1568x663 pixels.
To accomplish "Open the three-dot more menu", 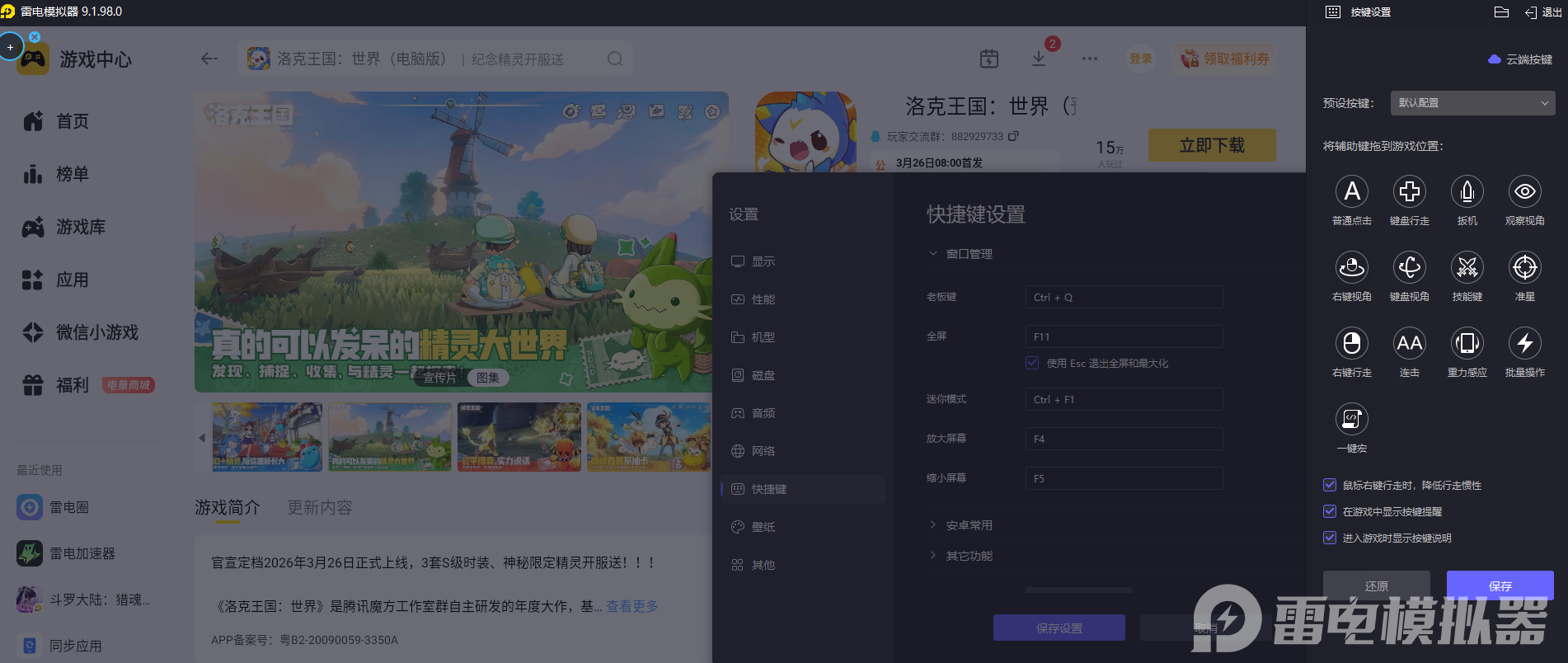I will (1090, 59).
